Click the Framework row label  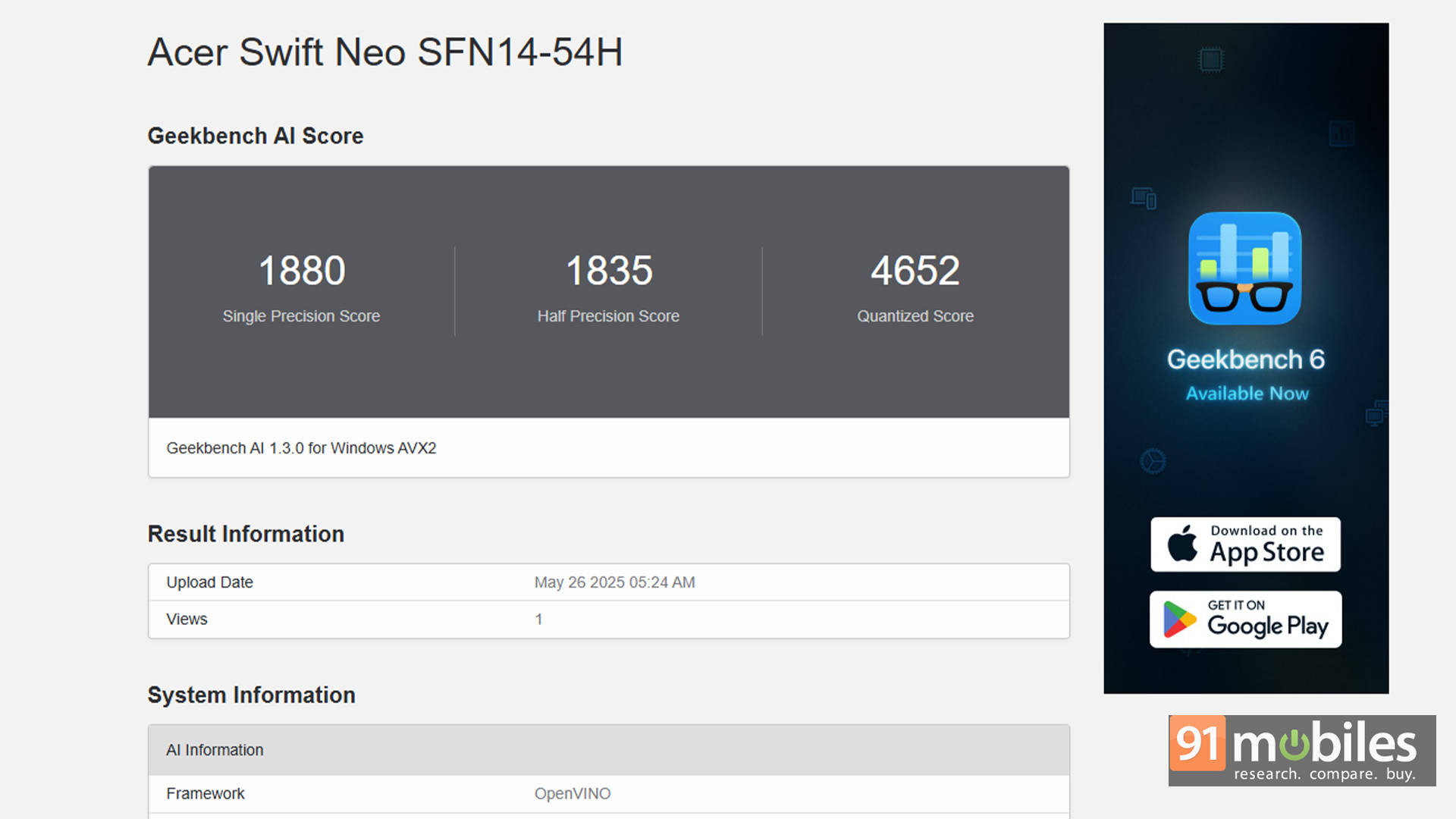pyautogui.click(x=206, y=794)
